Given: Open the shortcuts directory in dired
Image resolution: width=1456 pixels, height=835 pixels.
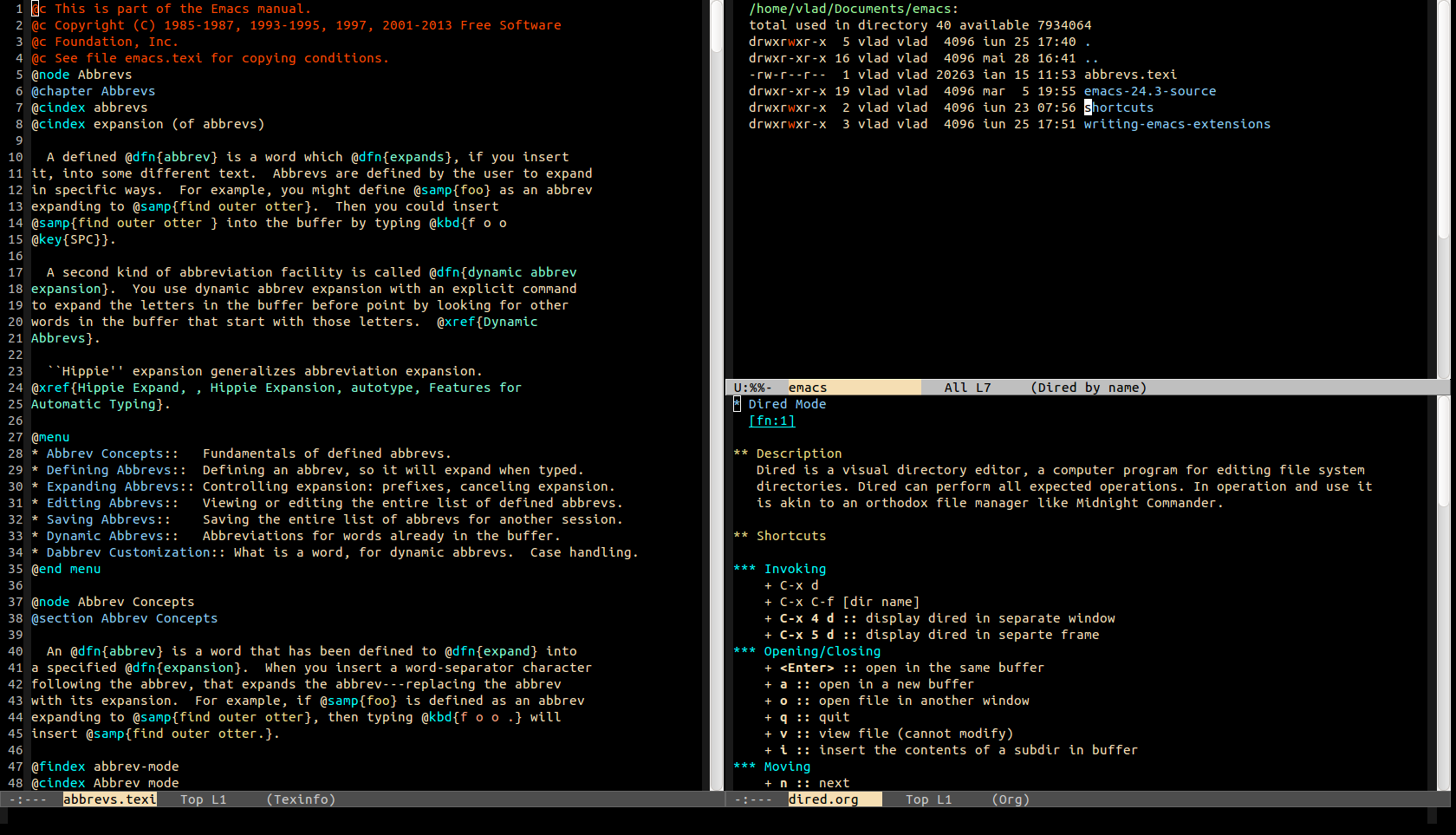Looking at the screenshot, I should [x=1119, y=108].
